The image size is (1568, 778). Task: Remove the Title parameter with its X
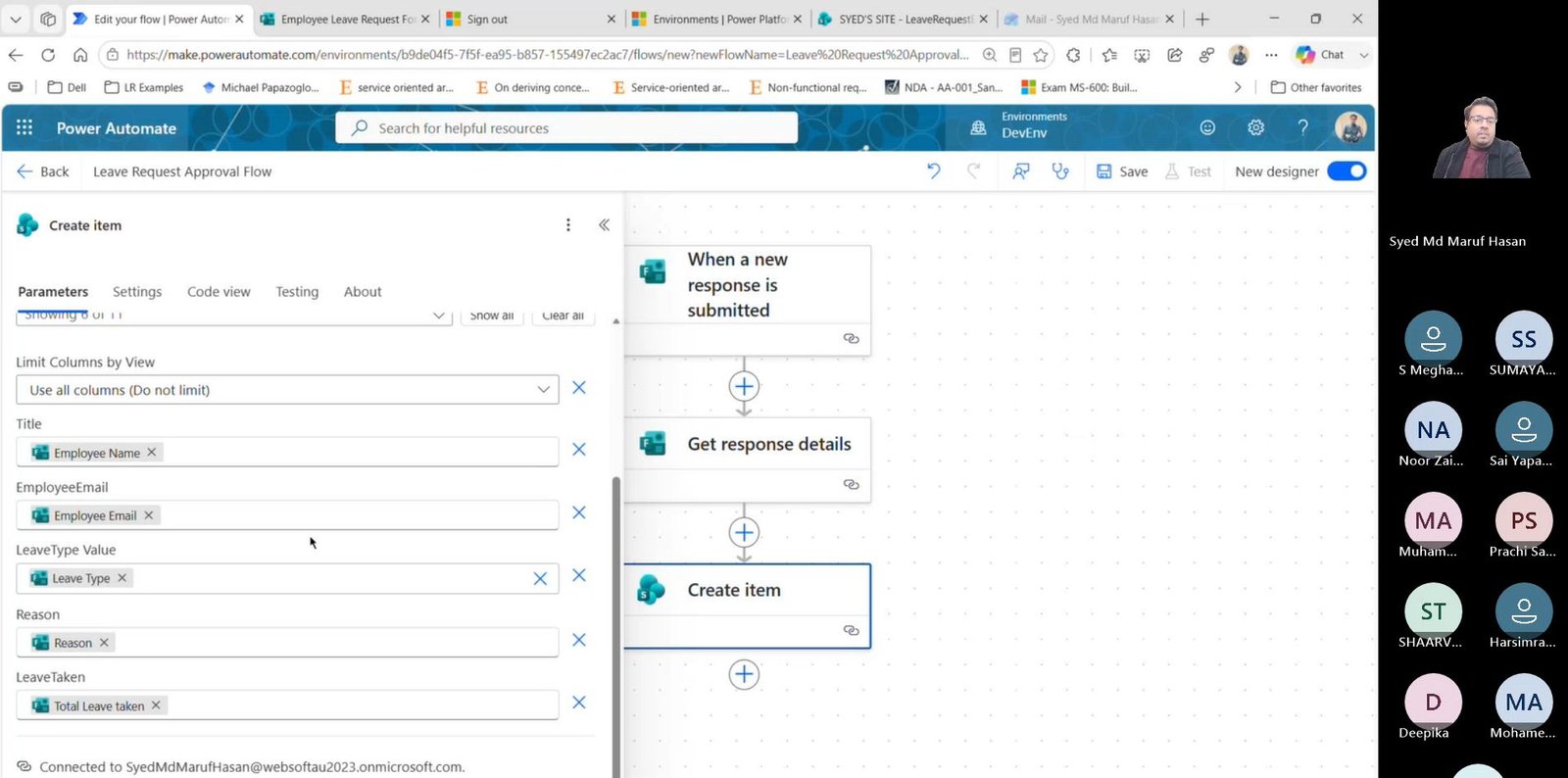click(579, 450)
